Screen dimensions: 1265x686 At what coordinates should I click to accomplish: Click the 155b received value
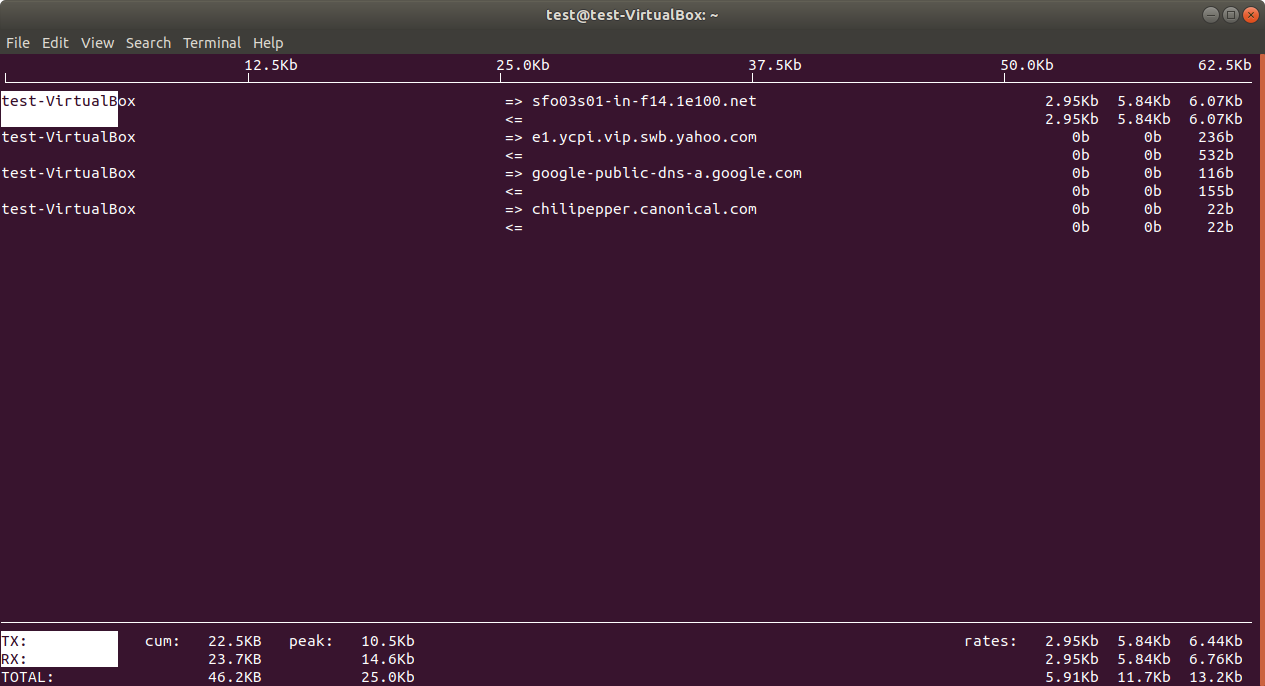click(x=1215, y=191)
